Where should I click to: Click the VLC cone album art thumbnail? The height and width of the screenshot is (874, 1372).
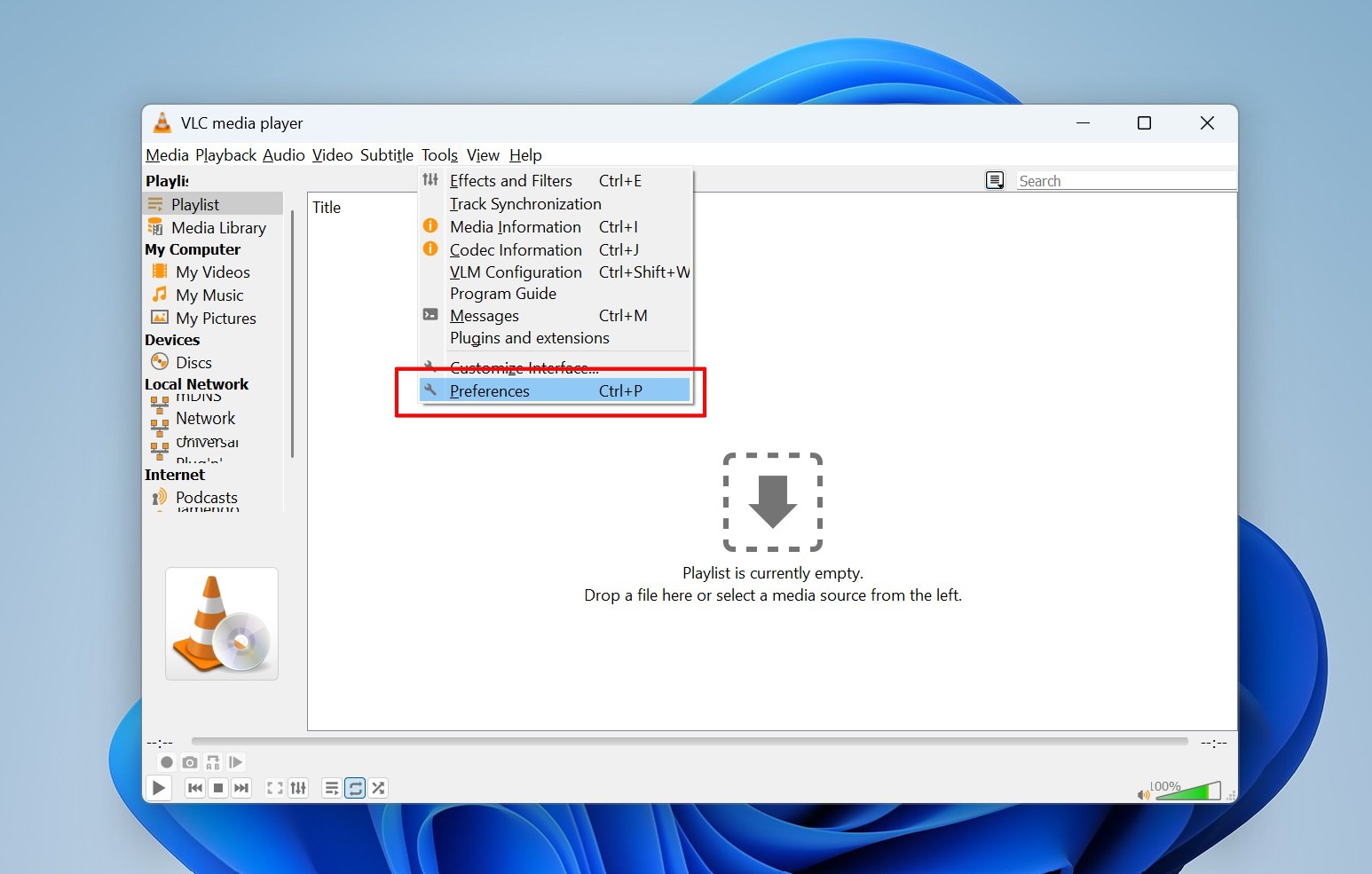(222, 624)
